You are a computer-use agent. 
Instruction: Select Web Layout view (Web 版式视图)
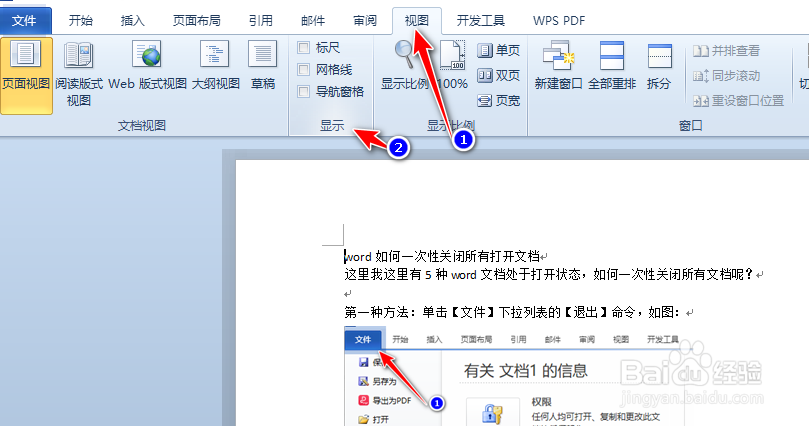(x=148, y=67)
